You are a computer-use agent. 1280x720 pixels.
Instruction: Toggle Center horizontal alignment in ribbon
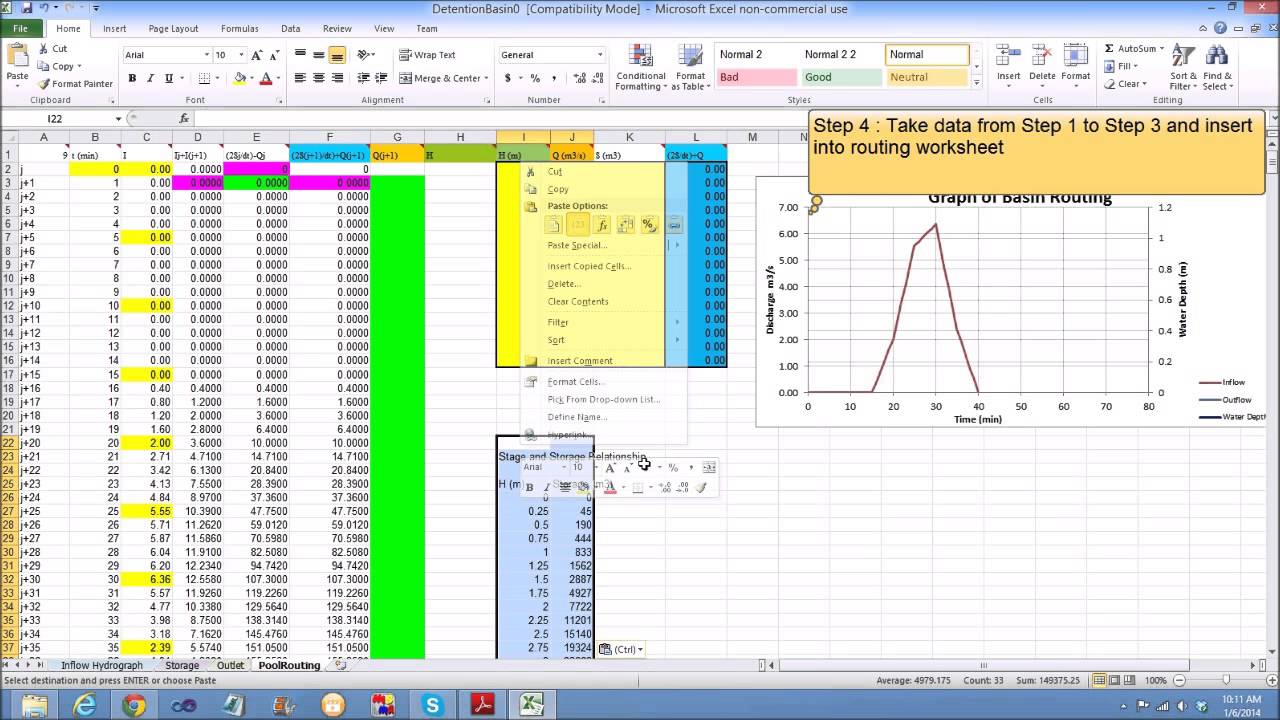319,78
